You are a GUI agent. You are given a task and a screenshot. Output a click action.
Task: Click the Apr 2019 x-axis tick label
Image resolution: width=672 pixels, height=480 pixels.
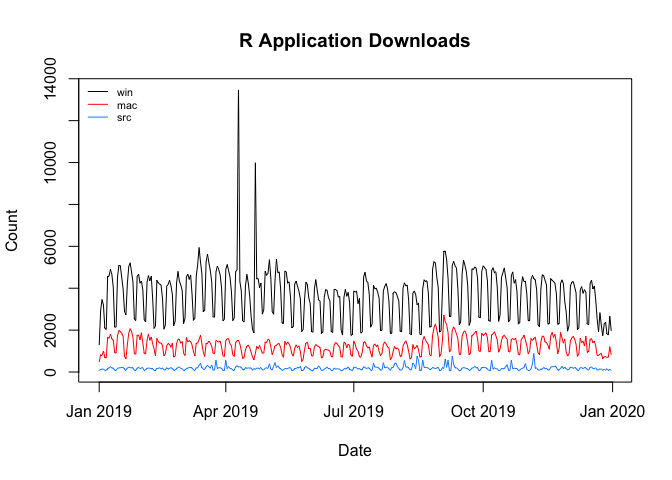[x=225, y=409]
